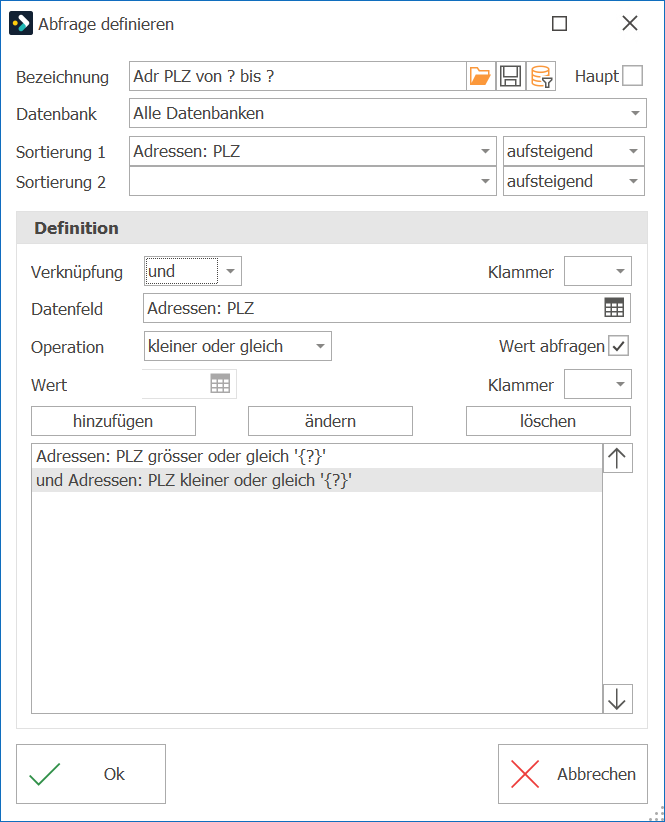Cancel with the Abbrechen button
This screenshot has height=822, width=665.
(573, 774)
